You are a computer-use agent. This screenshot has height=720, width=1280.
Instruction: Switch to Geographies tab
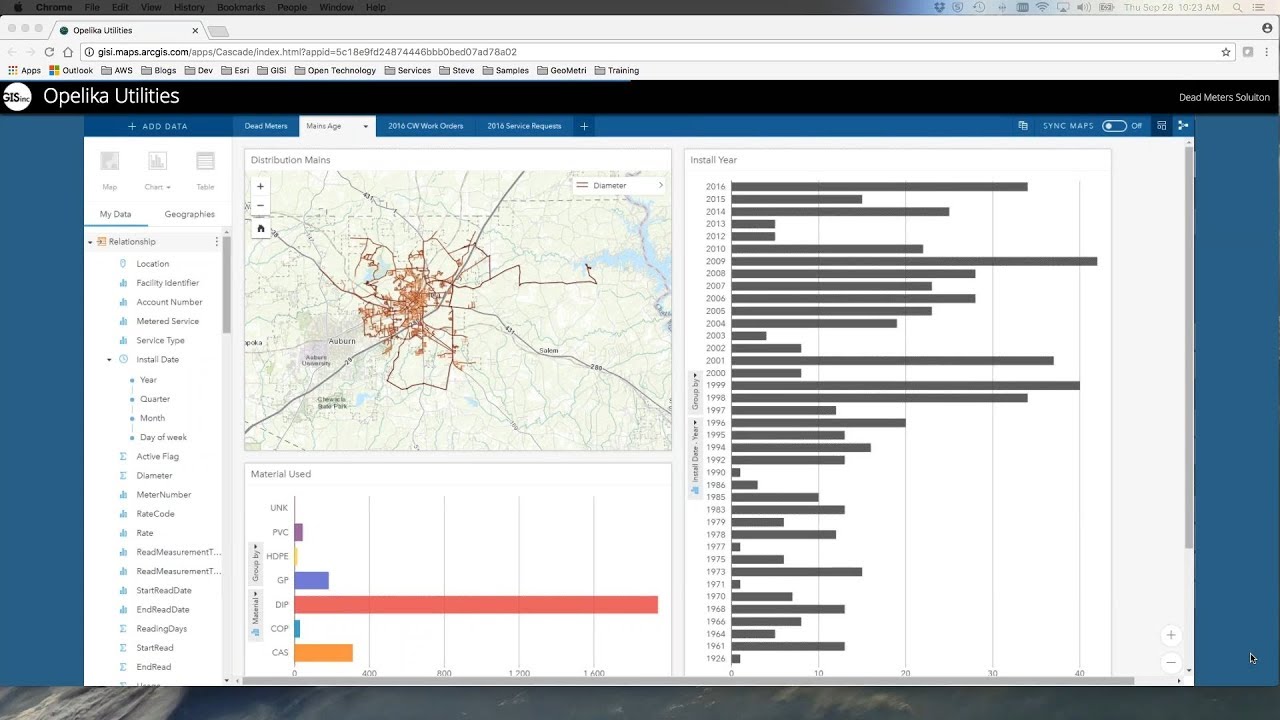[189, 214]
